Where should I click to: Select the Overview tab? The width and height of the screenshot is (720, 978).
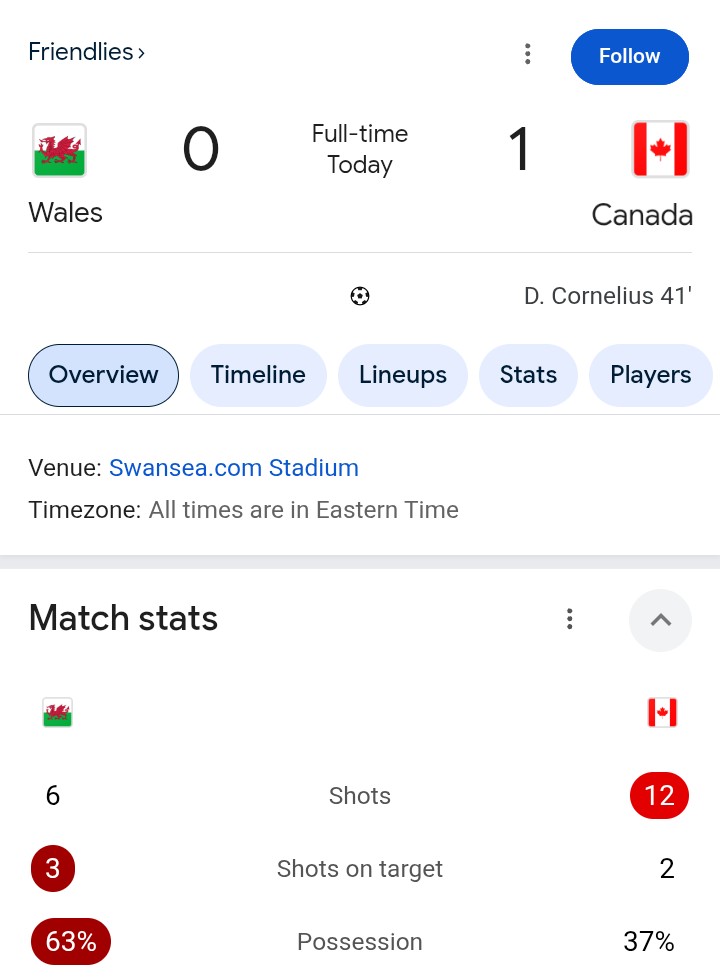coord(103,375)
